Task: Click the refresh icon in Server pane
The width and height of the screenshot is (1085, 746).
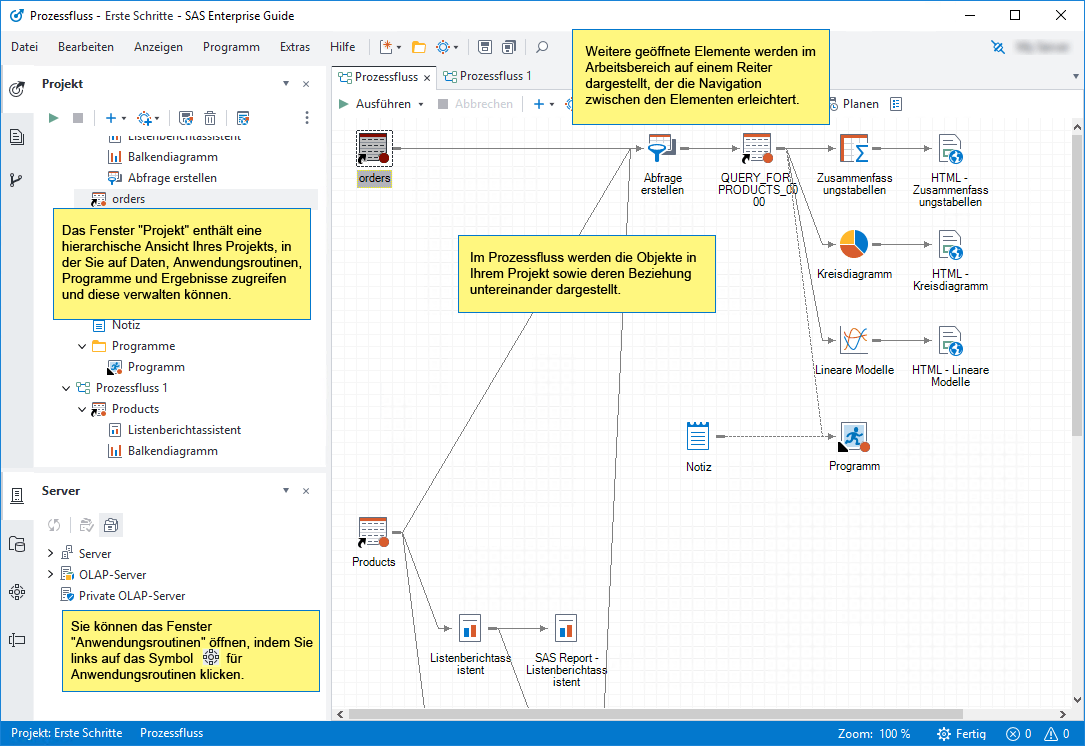Action: [54, 525]
